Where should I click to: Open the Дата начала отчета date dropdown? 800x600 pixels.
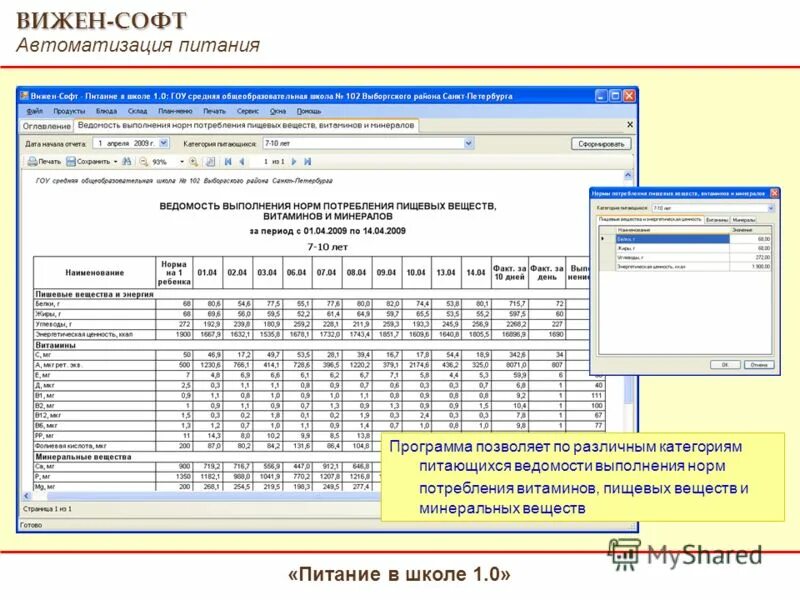[164, 142]
